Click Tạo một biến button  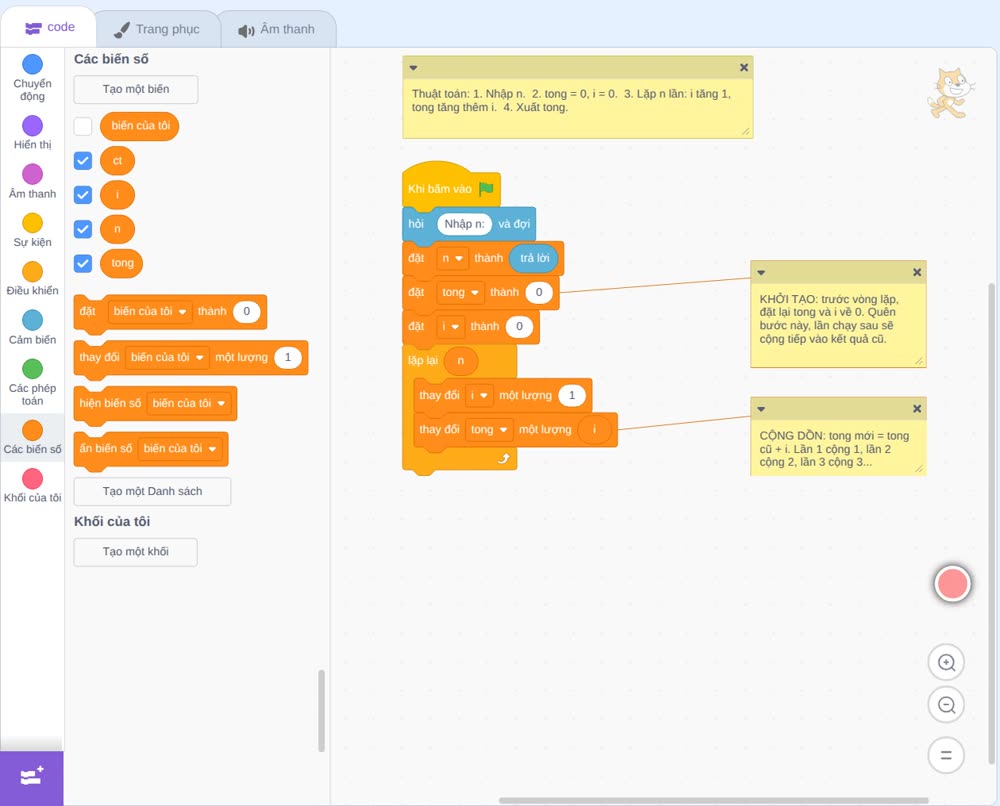pos(136,89)
